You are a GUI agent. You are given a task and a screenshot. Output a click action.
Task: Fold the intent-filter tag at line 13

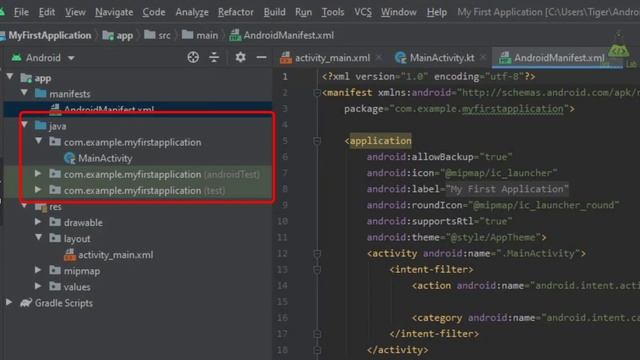317,270
